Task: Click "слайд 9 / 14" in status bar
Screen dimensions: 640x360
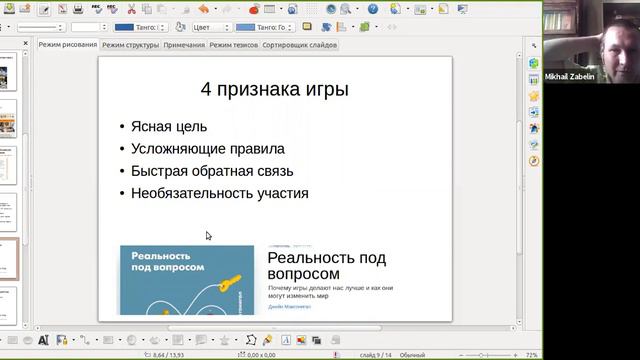Action: point(375,355)
